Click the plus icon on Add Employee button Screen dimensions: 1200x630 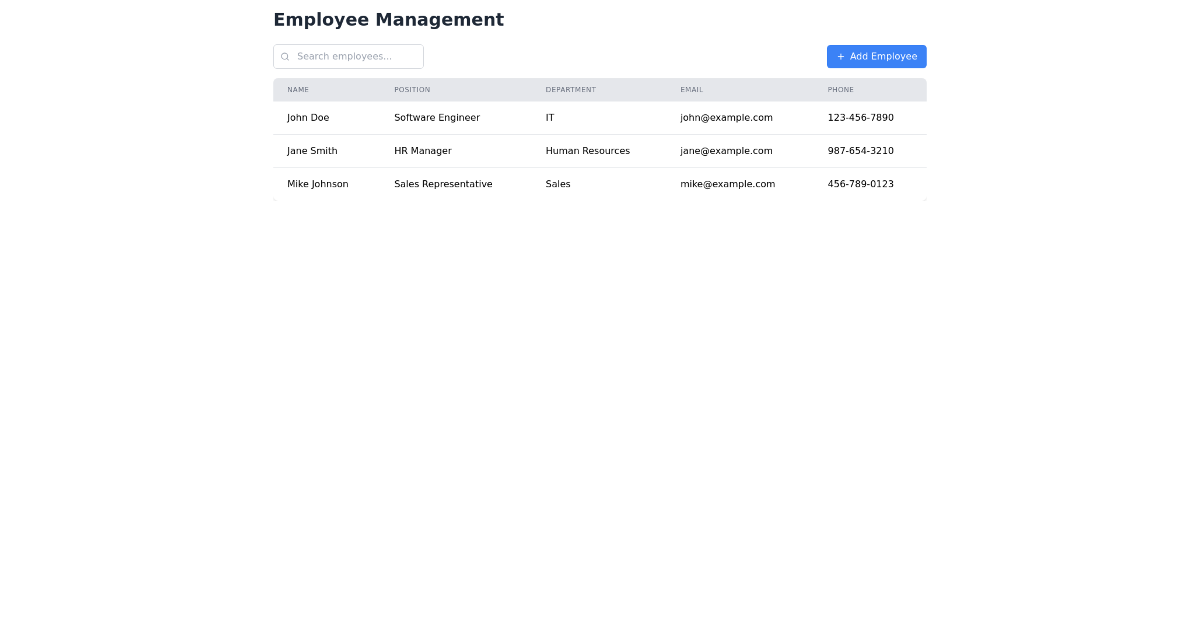(x=841, y=56)
